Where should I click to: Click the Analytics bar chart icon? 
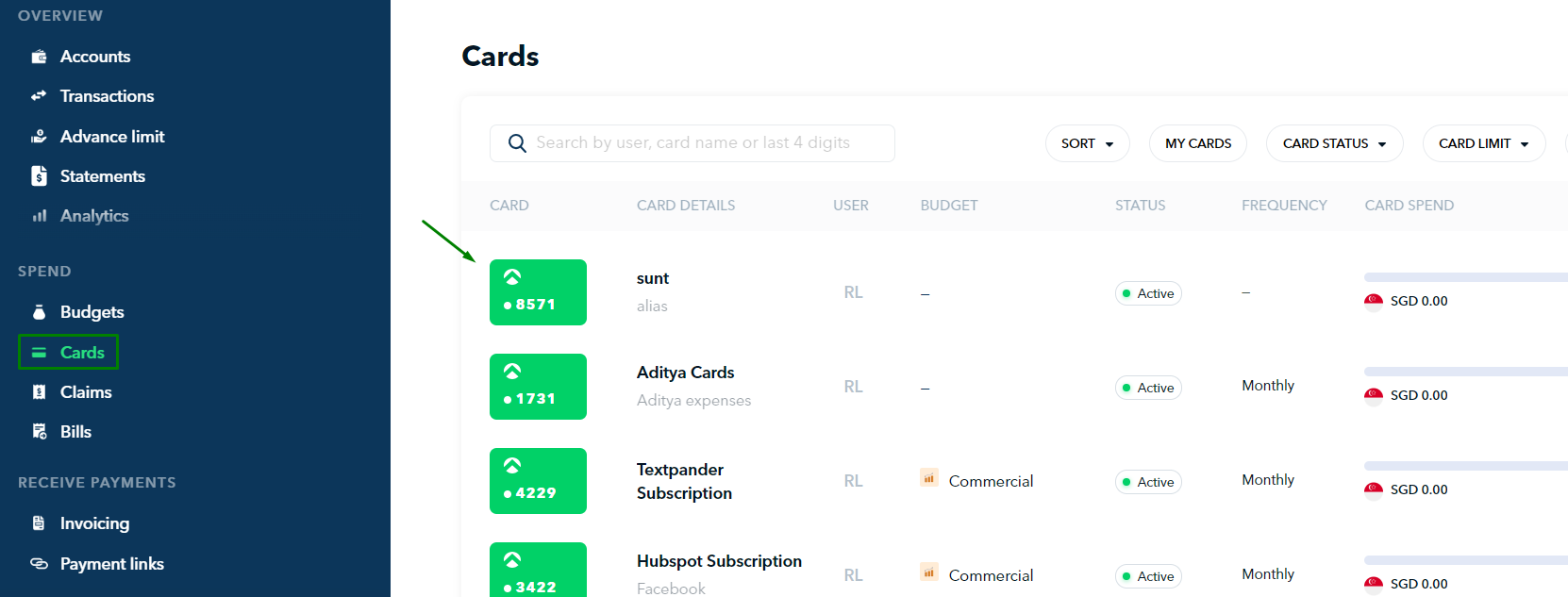click(x=39, y=216)
